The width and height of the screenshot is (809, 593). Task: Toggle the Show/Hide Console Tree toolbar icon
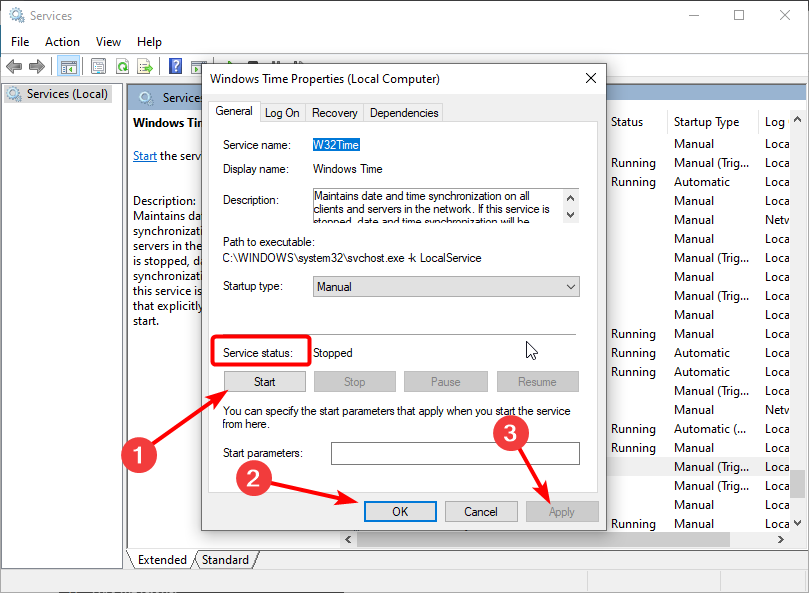[x=68, y=67]
